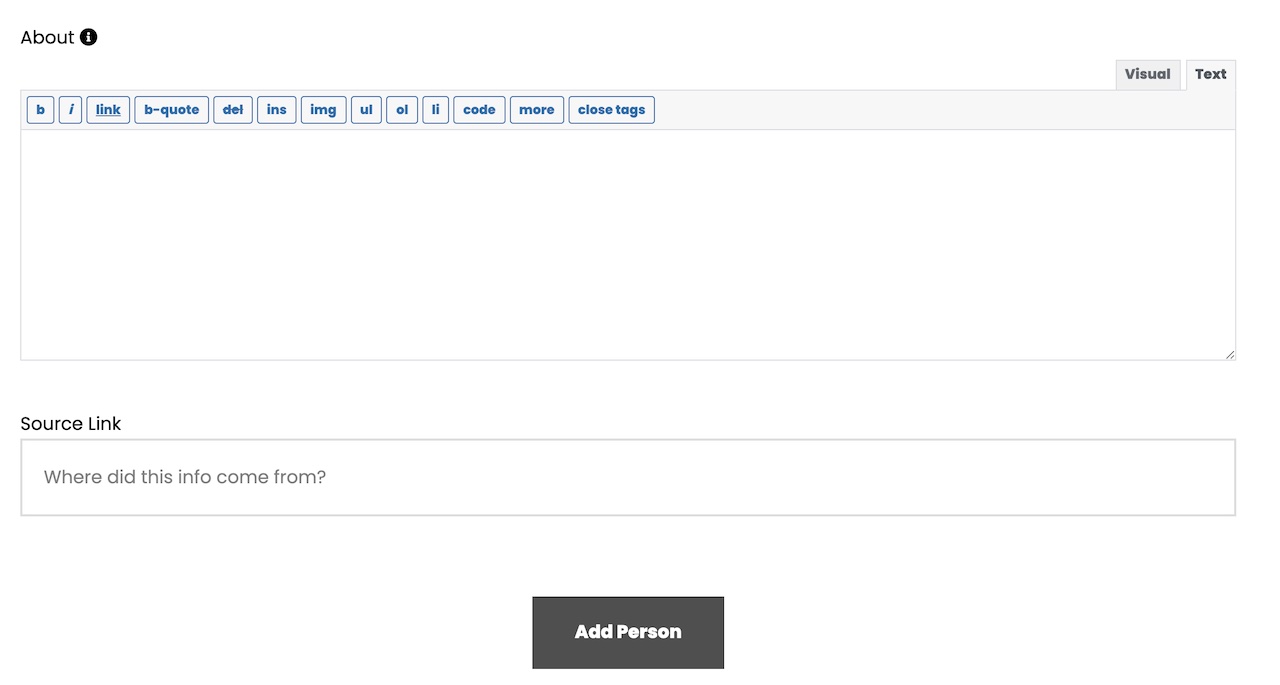Insert an image using img button

324,110
